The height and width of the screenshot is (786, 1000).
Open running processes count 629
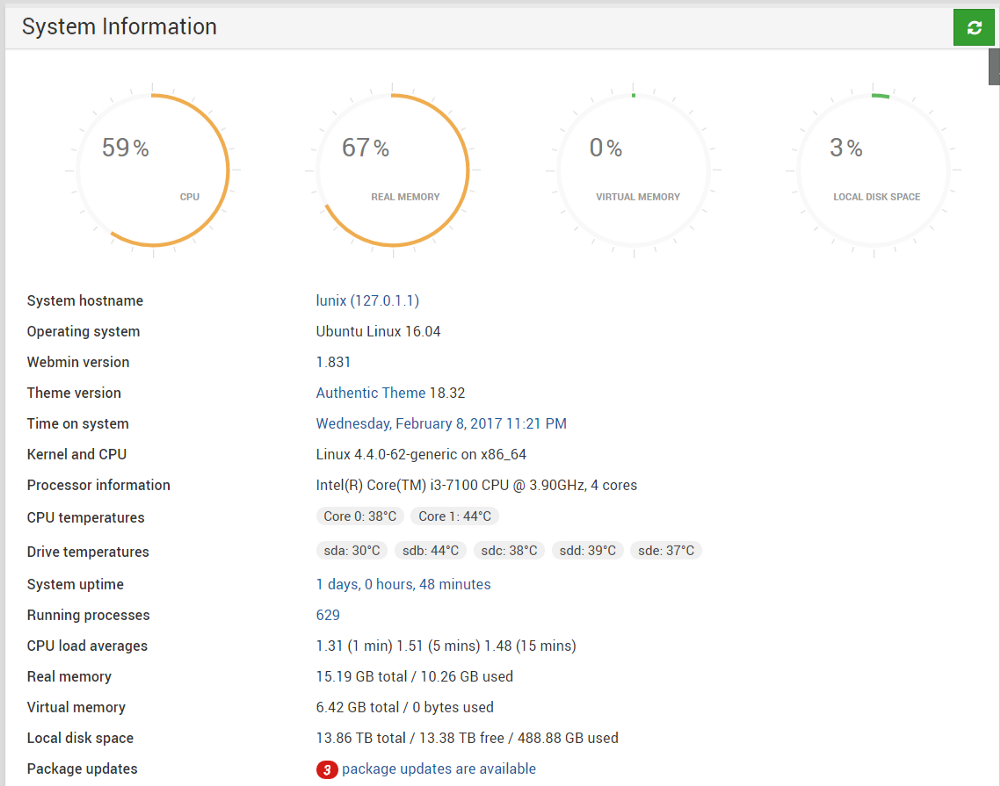click(328, 615)
